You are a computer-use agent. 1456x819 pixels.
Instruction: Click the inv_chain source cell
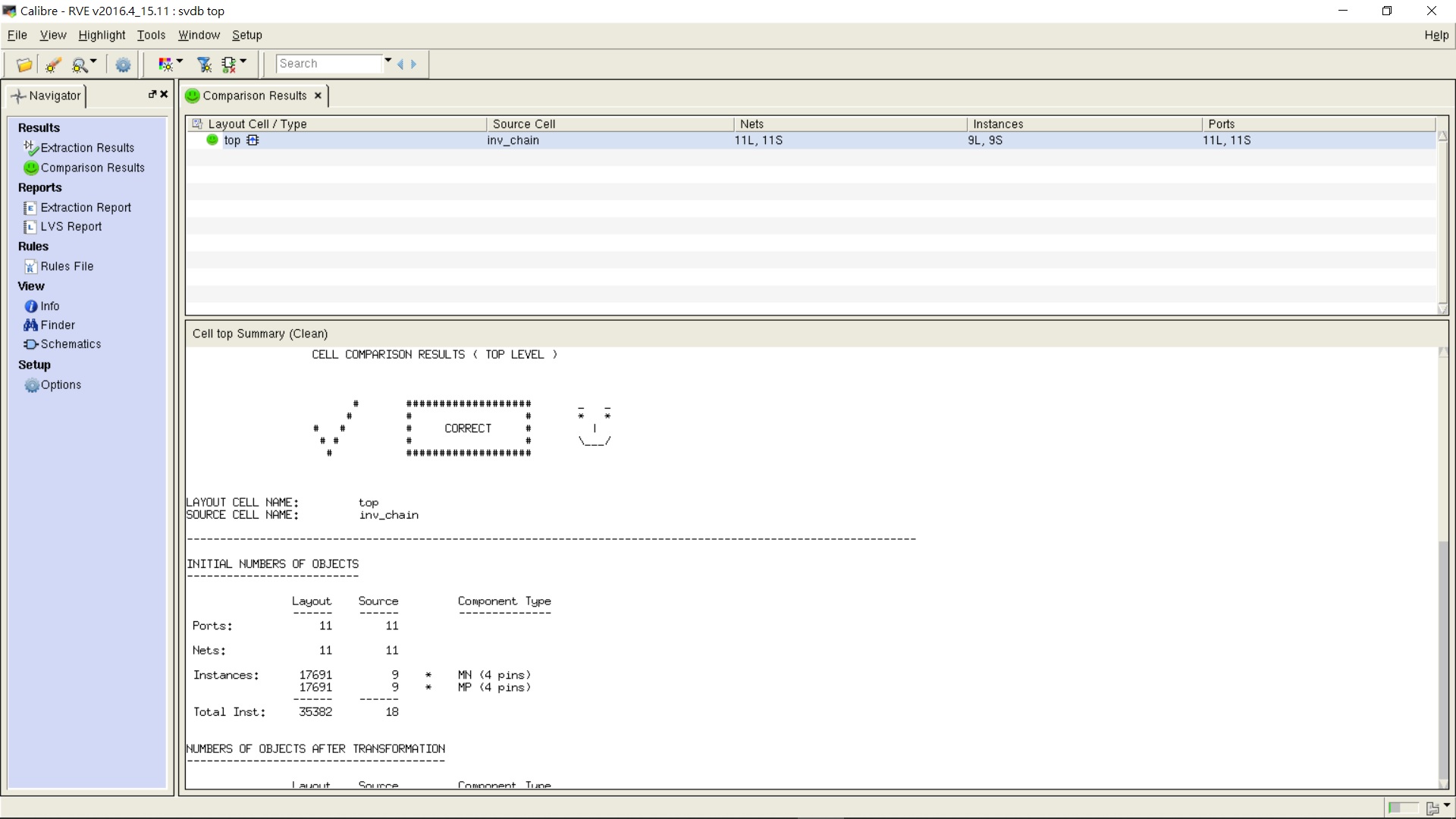coord(513,140)
